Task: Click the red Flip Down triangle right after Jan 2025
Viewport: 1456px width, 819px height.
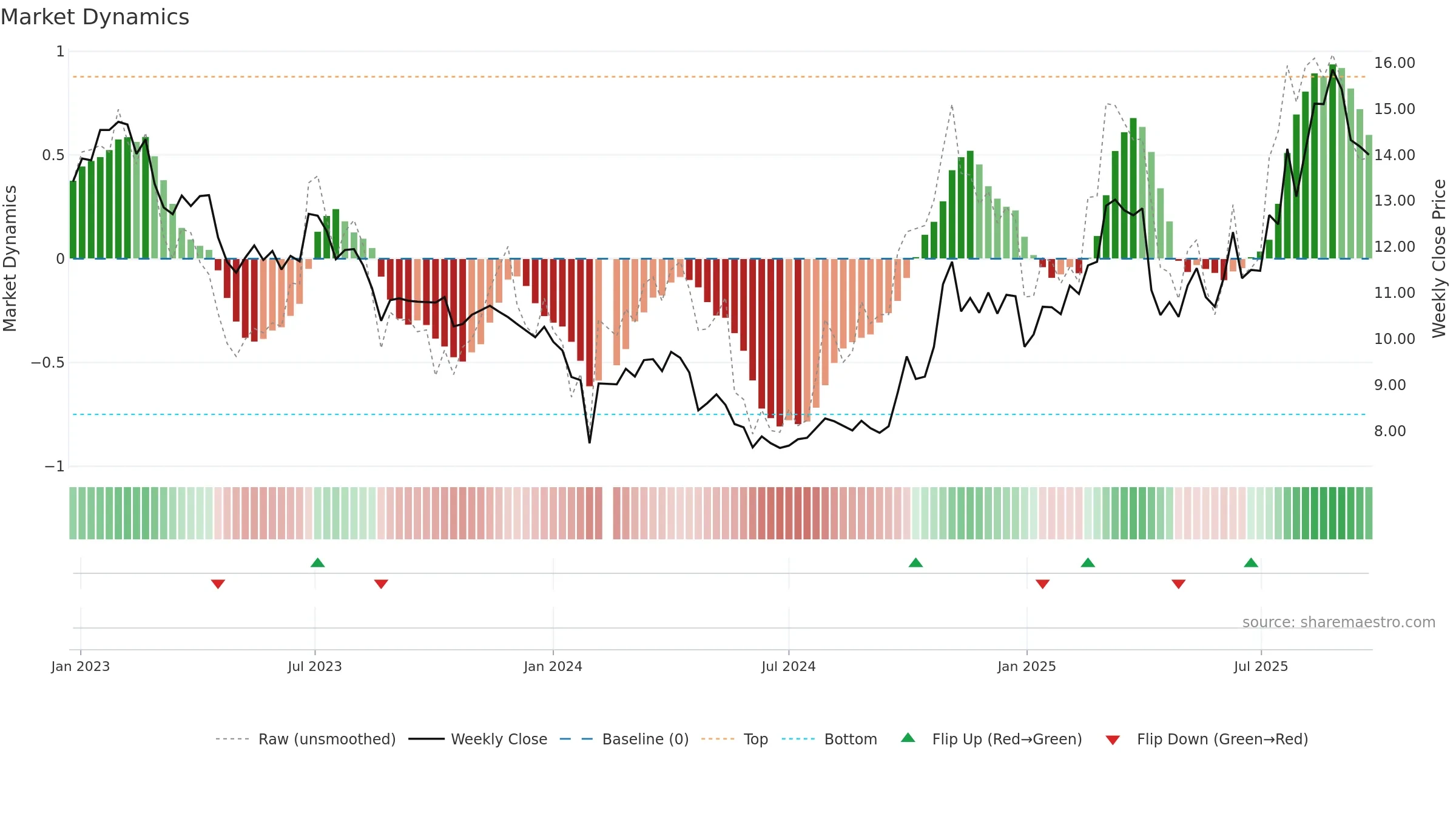Action: 1042,584
